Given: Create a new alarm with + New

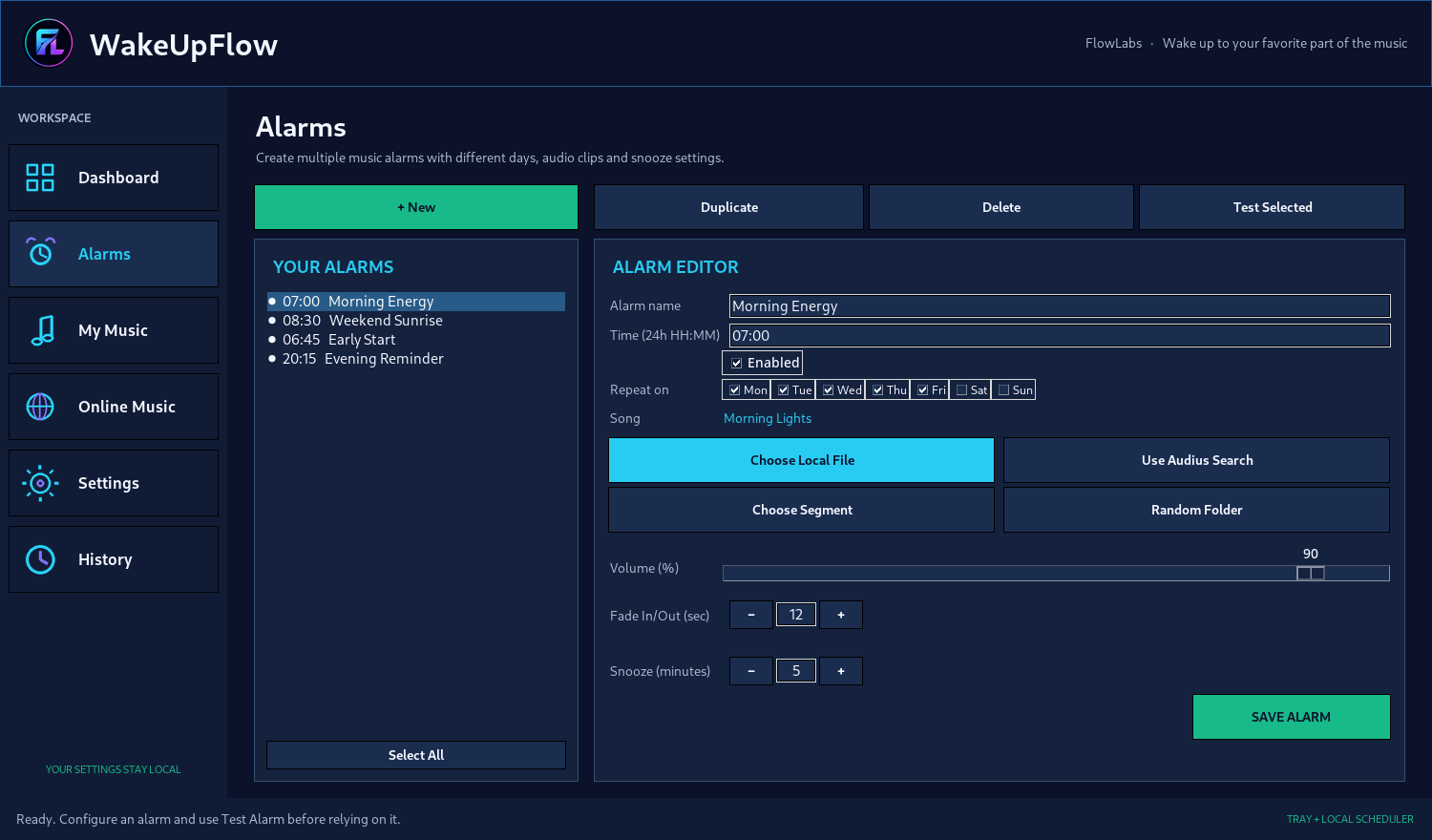Looking at the screenshot, I should pos(416,207).
